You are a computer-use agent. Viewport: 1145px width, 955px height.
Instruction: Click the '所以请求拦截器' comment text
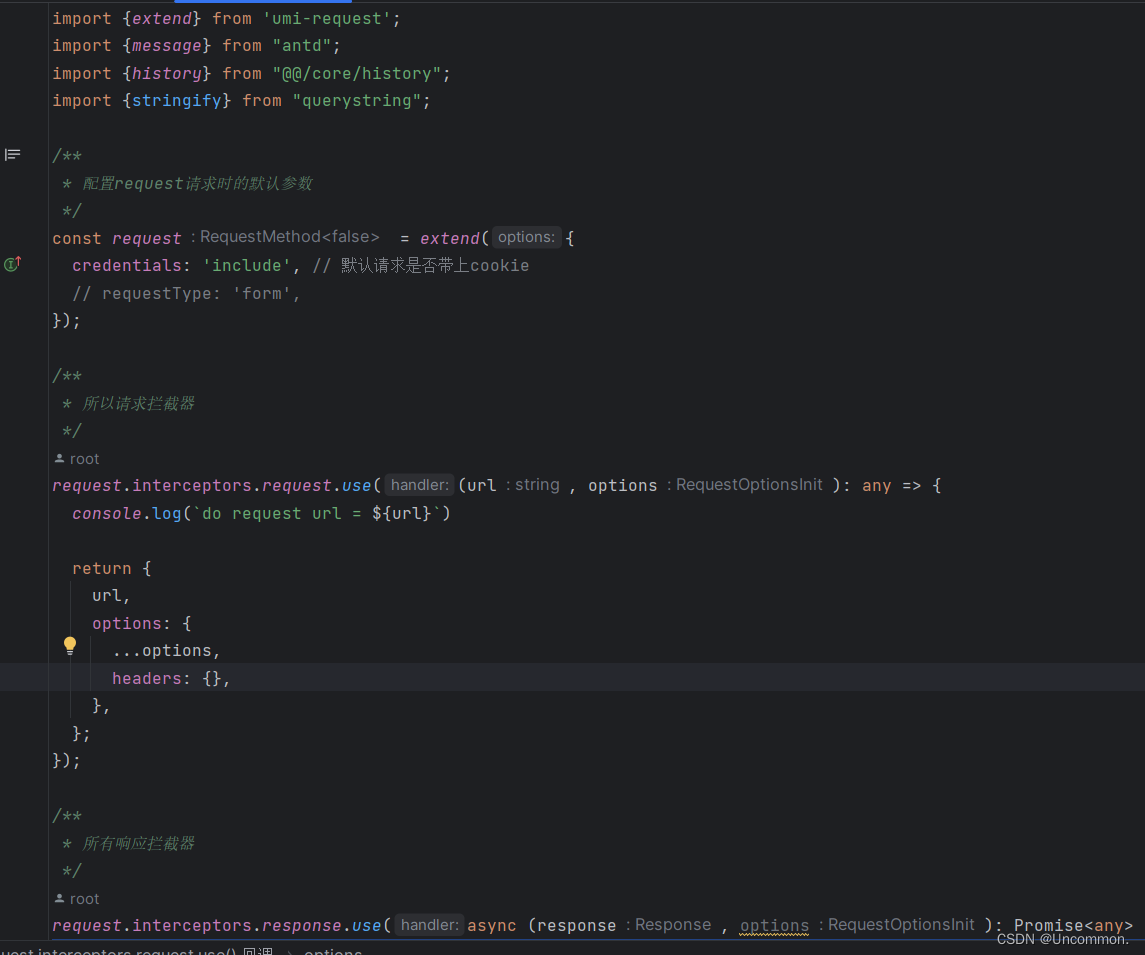click(x=138, y=404)
